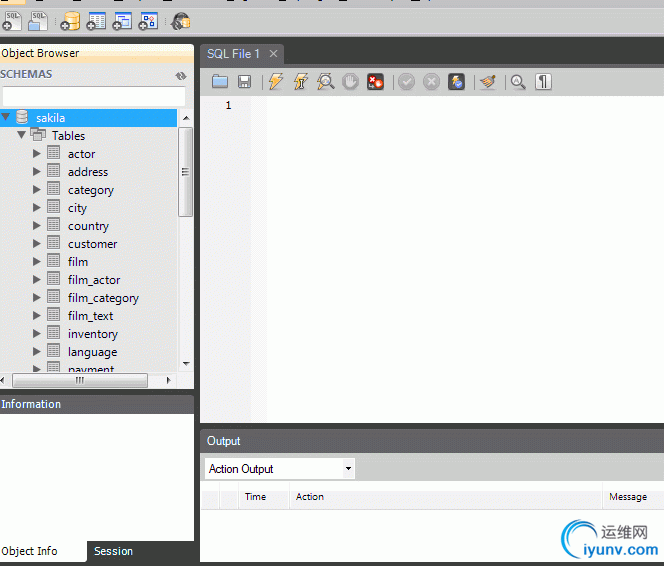Expand the category table node
Image resolution: width=664 pixels, height=566 pixels.
point(37,189)
